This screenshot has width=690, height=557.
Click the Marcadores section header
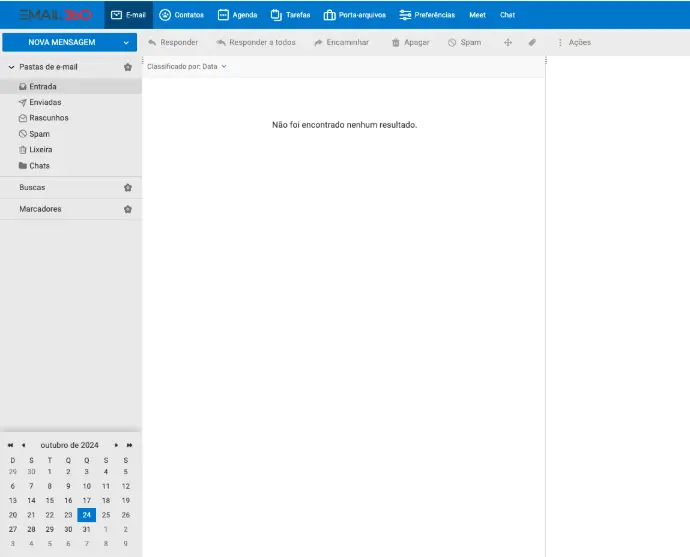40,209
